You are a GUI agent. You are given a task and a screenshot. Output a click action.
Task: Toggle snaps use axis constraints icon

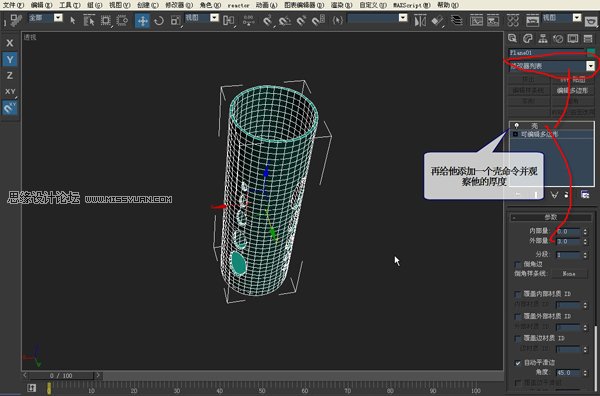pyautogui.click(x=10, y=108)
